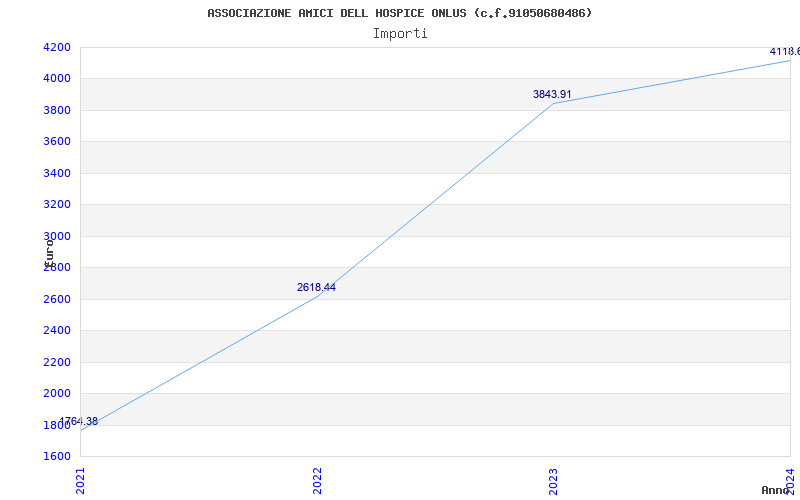Click y-axis value 3400
The image size is (800, 500).
pyautogui.click(x=57, y=173)
